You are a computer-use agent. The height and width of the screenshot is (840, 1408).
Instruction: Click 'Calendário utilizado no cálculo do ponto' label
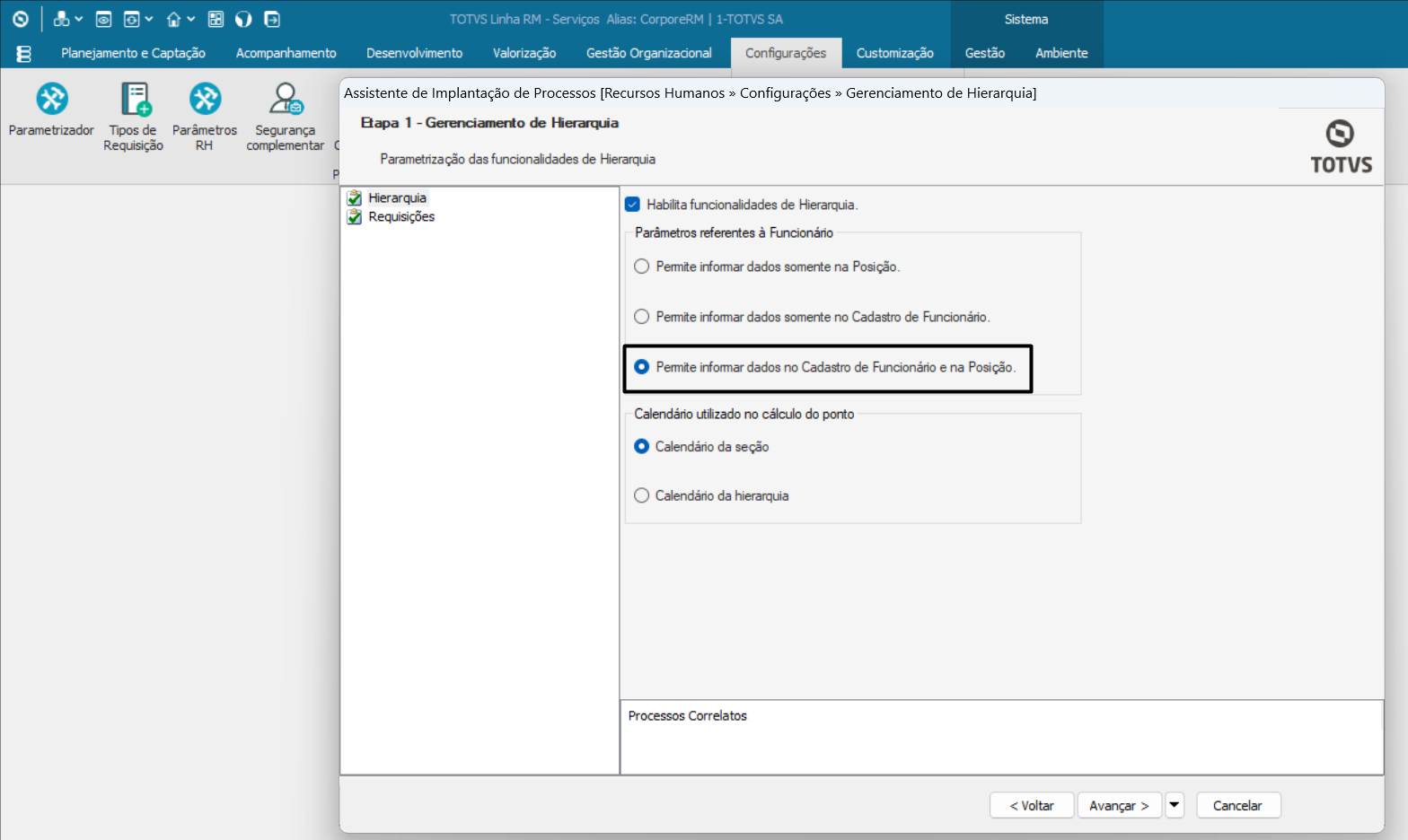[x=744, y=414]
